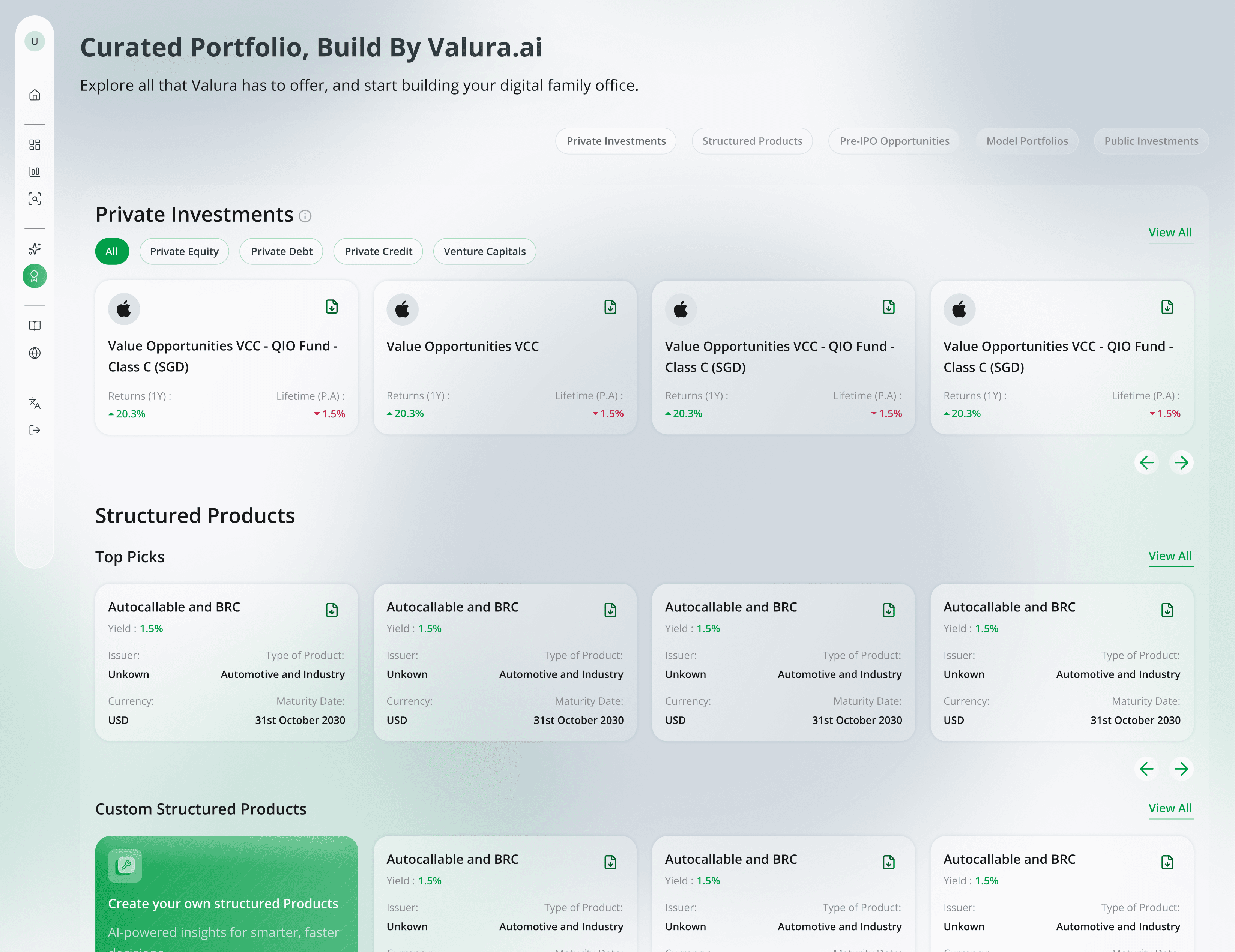This screenshot has height=952, width=1235.
Task: Open the dashboard grid icon in sidebar
Action: [x=35, y=145]
